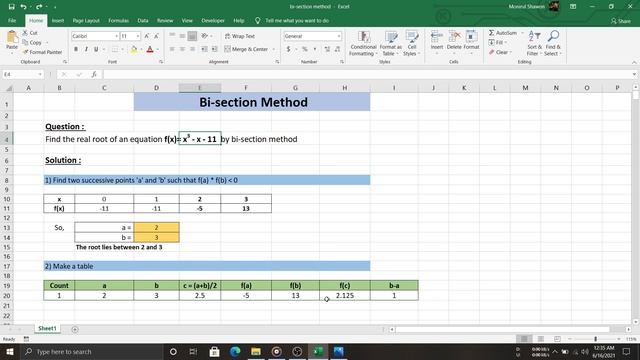Toggle center horizontal alignment
Image resolution: width=640 pixels, height=360 pixels.
point(182,49)
